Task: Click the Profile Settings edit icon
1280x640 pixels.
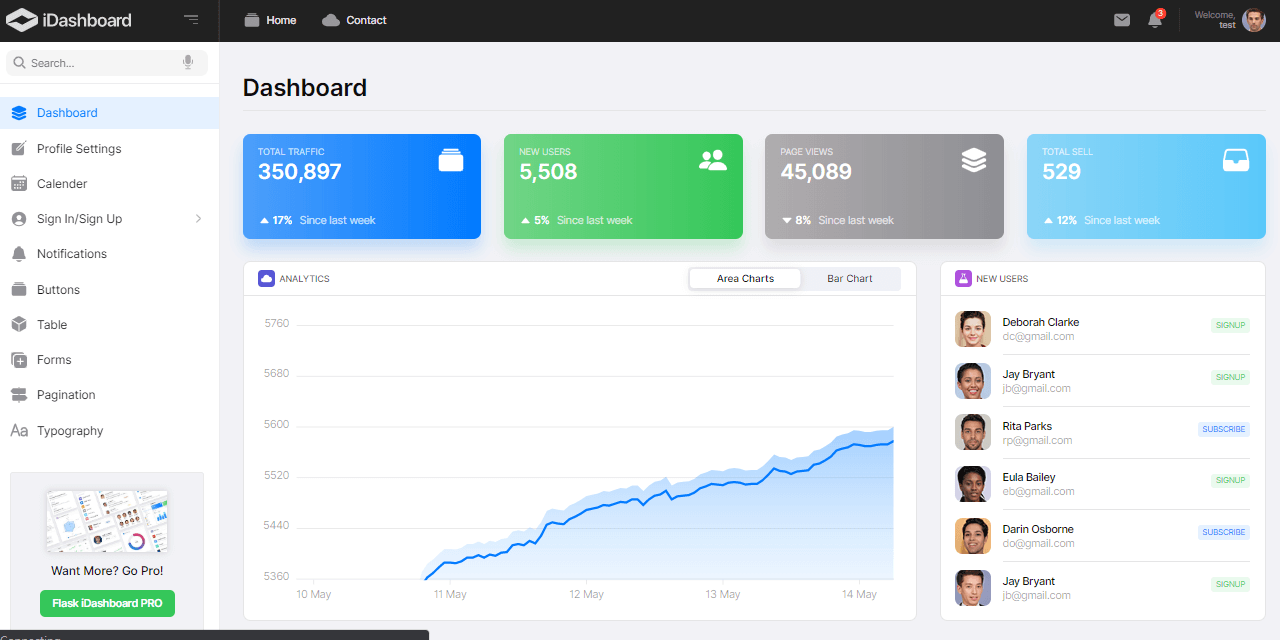Action: (19, 149)
